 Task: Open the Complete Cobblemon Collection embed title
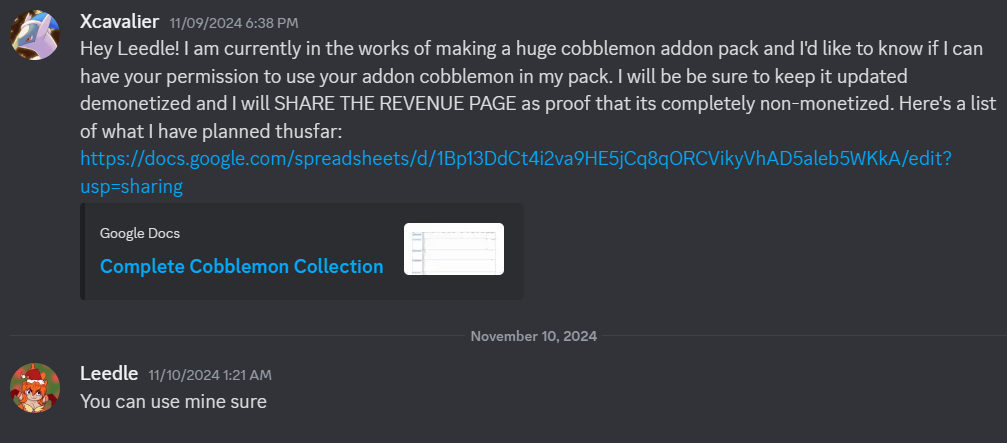[x=241, y=266]
